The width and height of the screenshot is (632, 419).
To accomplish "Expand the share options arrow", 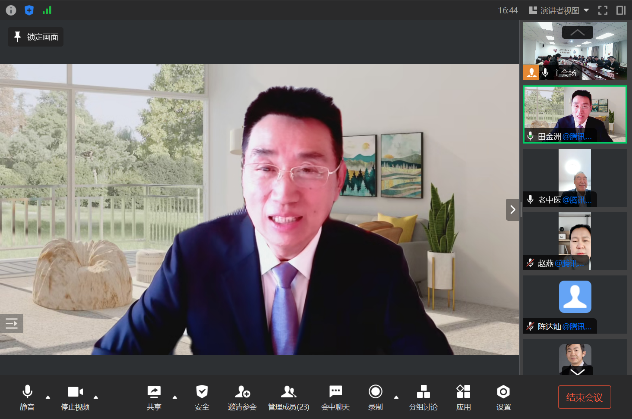I will click(x=174, y=396).
